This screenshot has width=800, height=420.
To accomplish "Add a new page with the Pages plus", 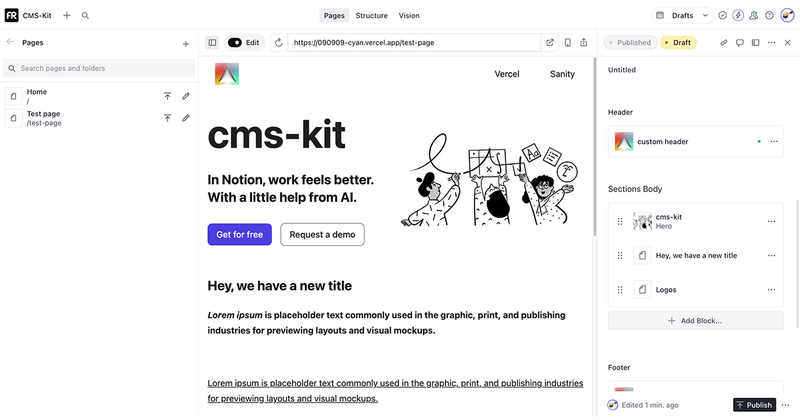I will coord(186,44).
